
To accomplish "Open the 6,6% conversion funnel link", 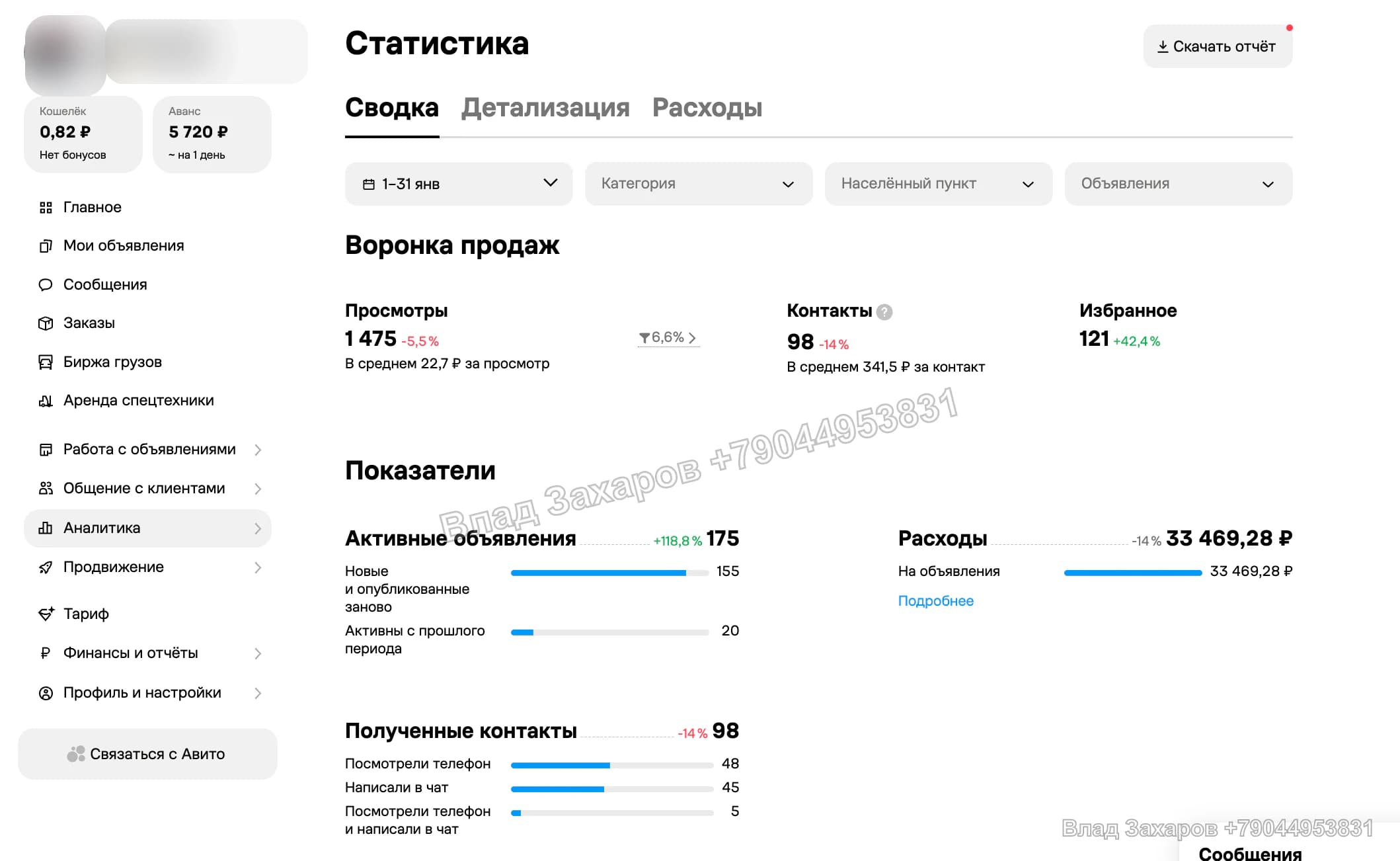I will pyautogui.click(x=668, y=338).
